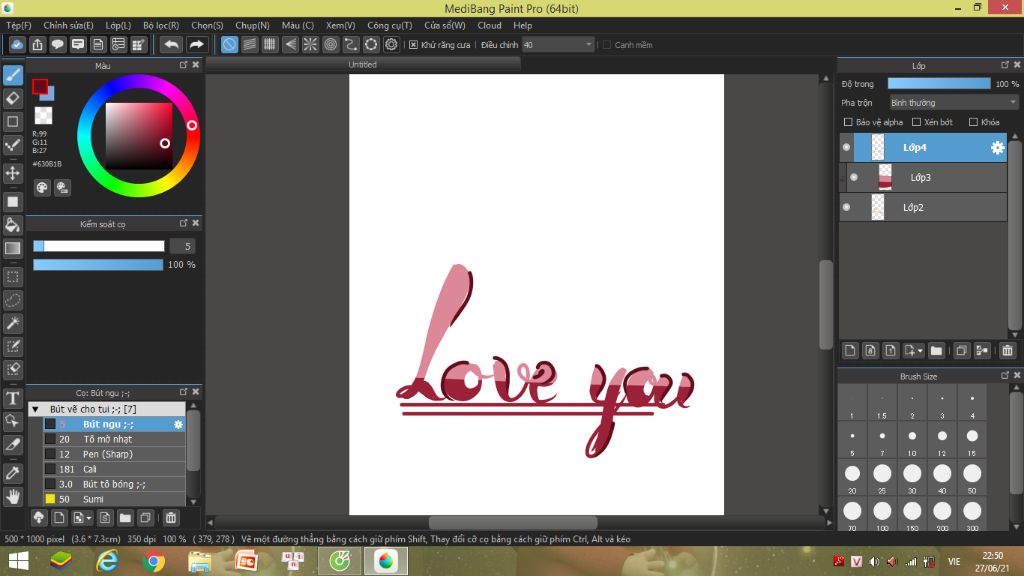Image resolution: width=1024 pixels, height=576 pixels.
Task: Click the canvas horizontal scrollbar
Action: pos(513,522)
